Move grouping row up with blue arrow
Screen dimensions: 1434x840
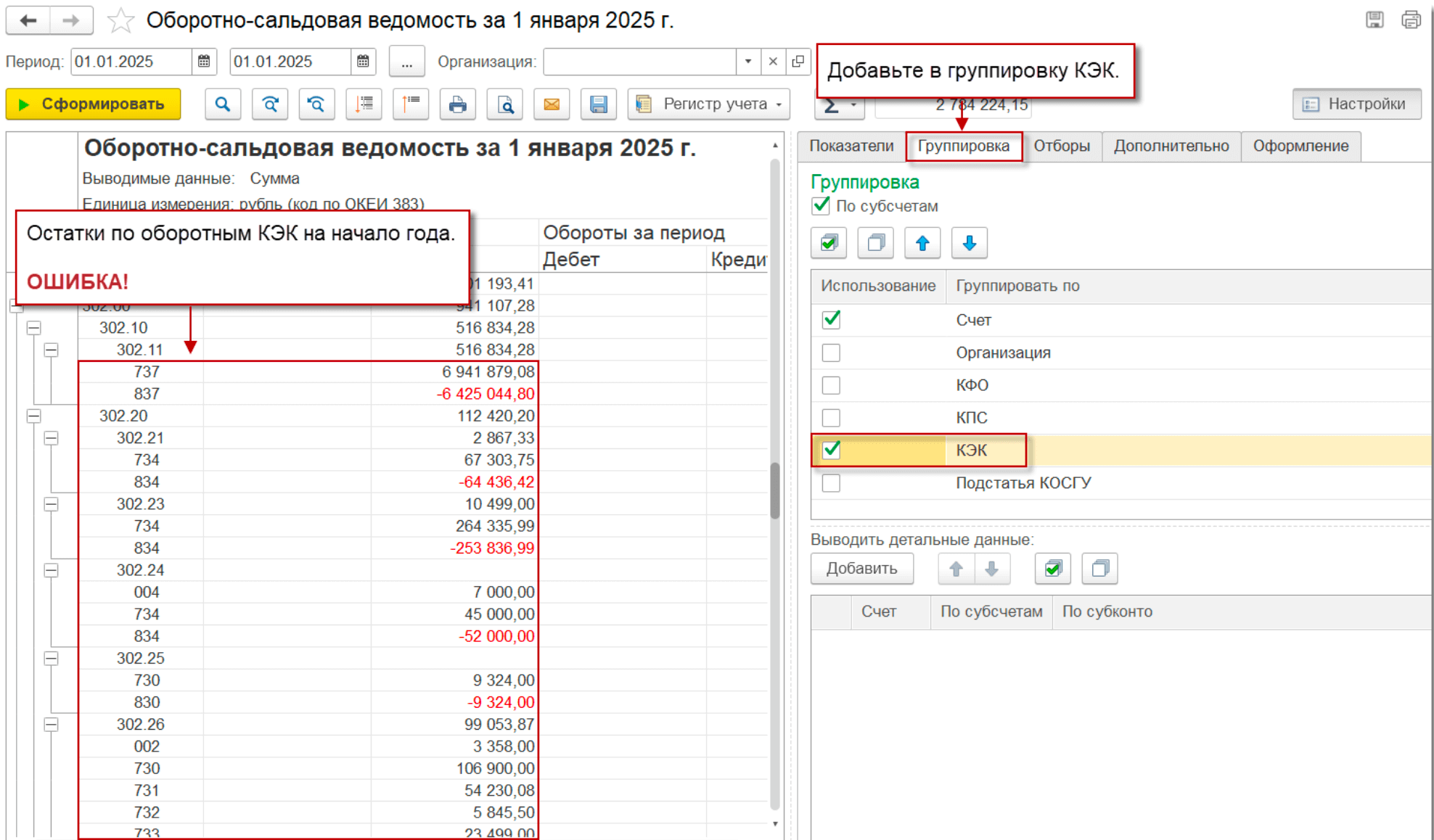pos(922,243)
